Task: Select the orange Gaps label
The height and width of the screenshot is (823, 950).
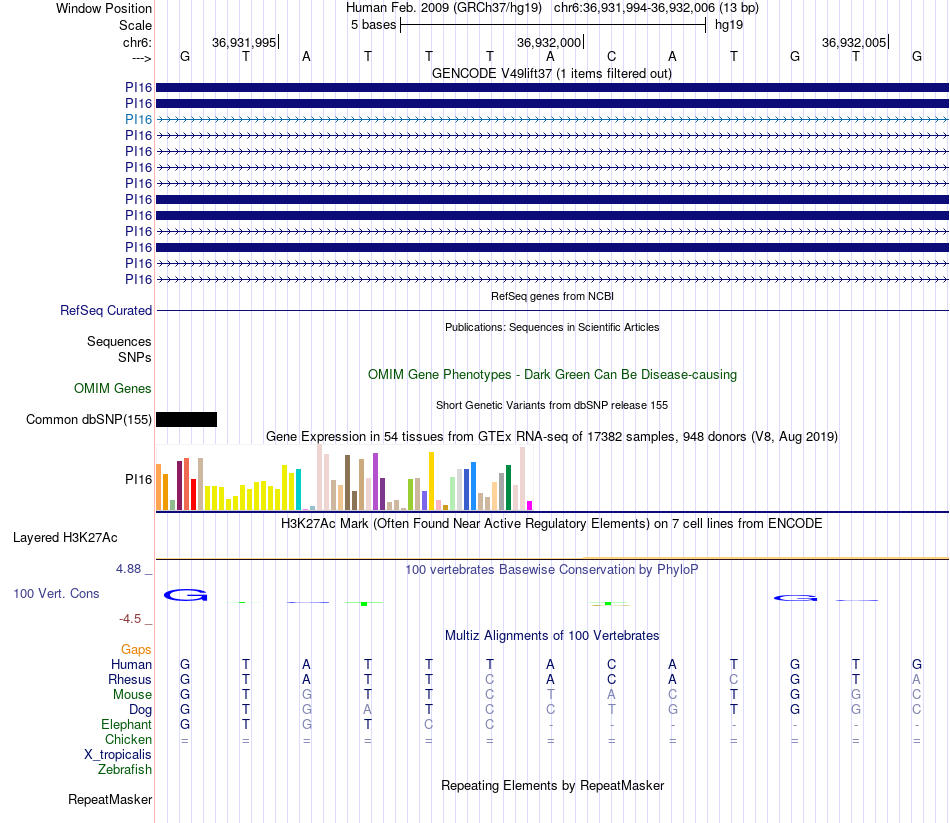Action: 136,650
